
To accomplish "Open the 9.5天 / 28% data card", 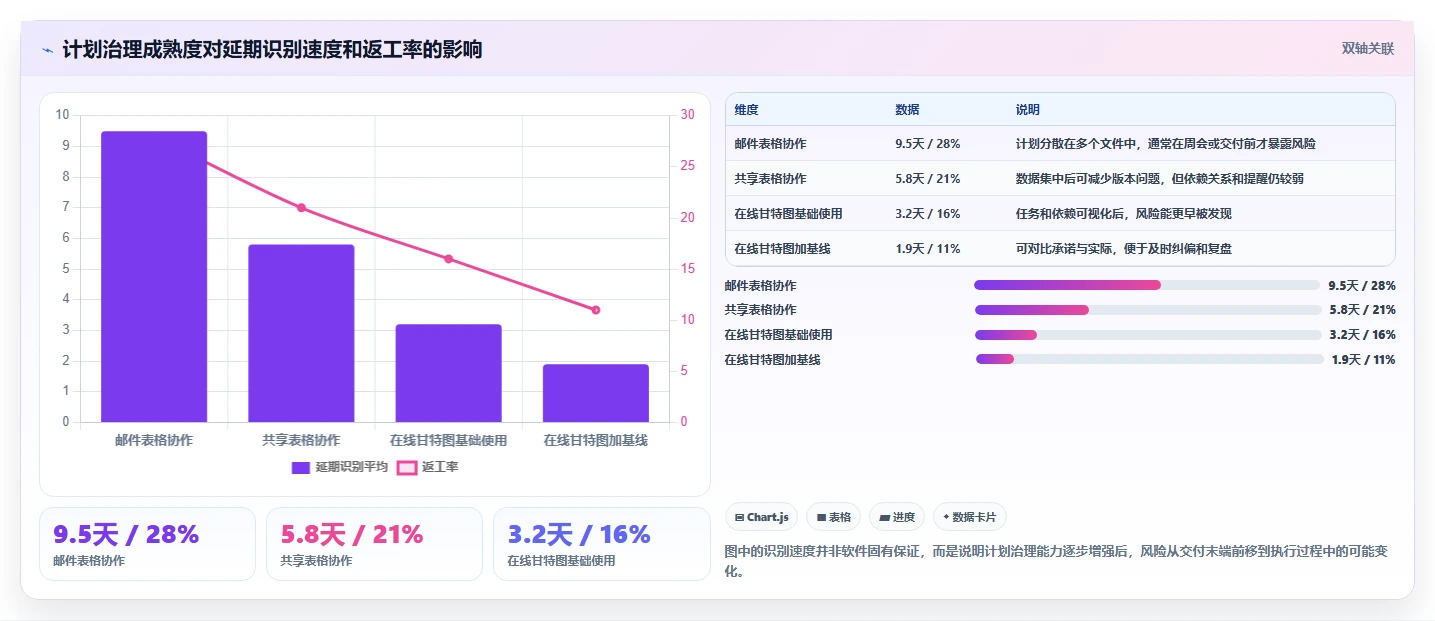I will (x=147, y=544).
